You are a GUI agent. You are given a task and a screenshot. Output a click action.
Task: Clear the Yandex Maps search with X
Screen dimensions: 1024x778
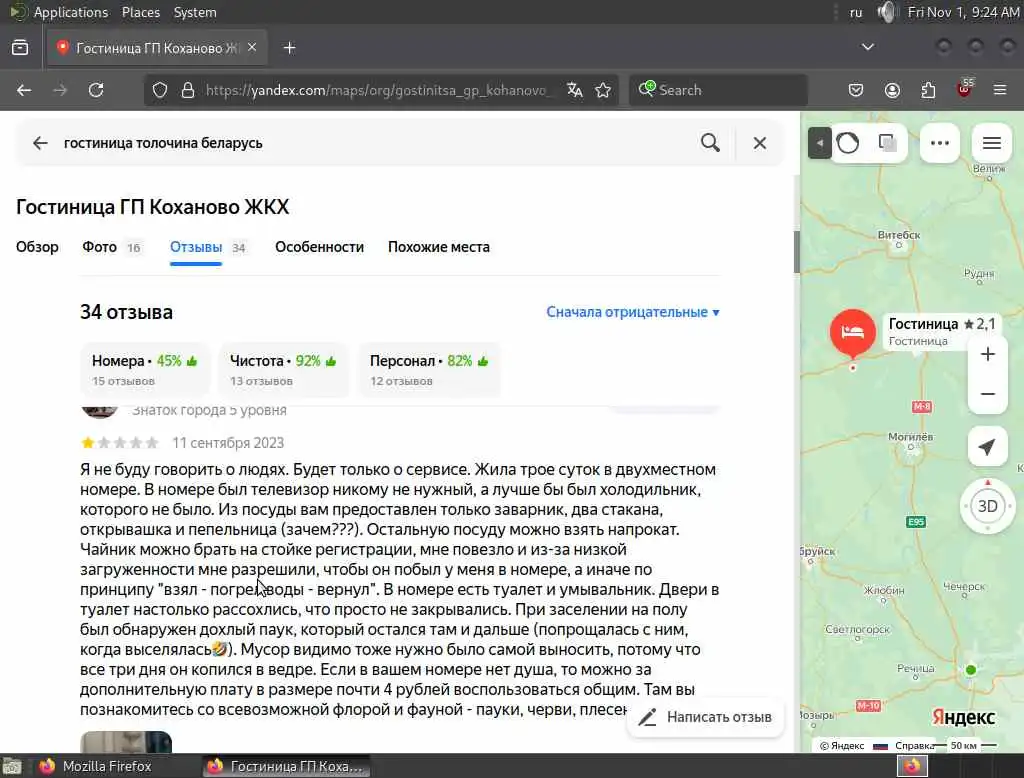pos(760,143)
